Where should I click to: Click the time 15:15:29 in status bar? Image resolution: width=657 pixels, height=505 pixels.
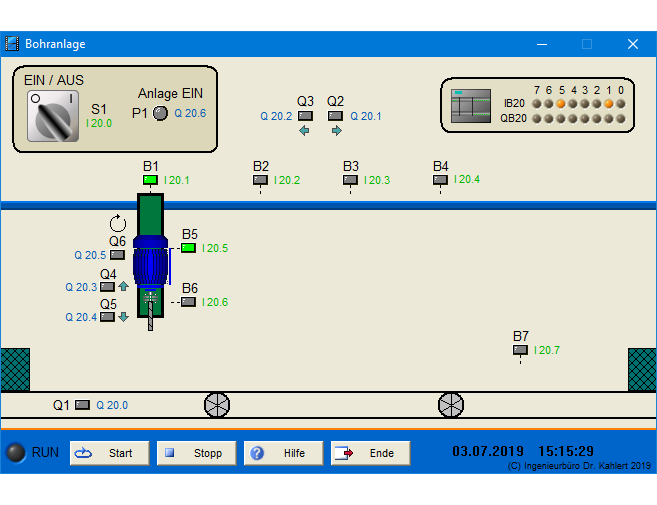point(566,451)
